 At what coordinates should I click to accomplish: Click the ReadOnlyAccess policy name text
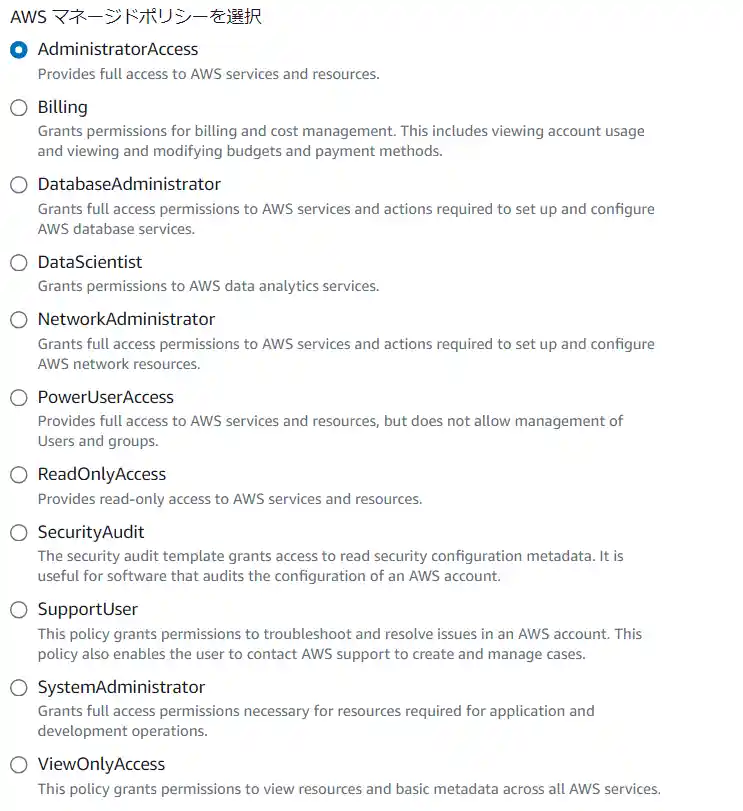[x=102, y=474]
